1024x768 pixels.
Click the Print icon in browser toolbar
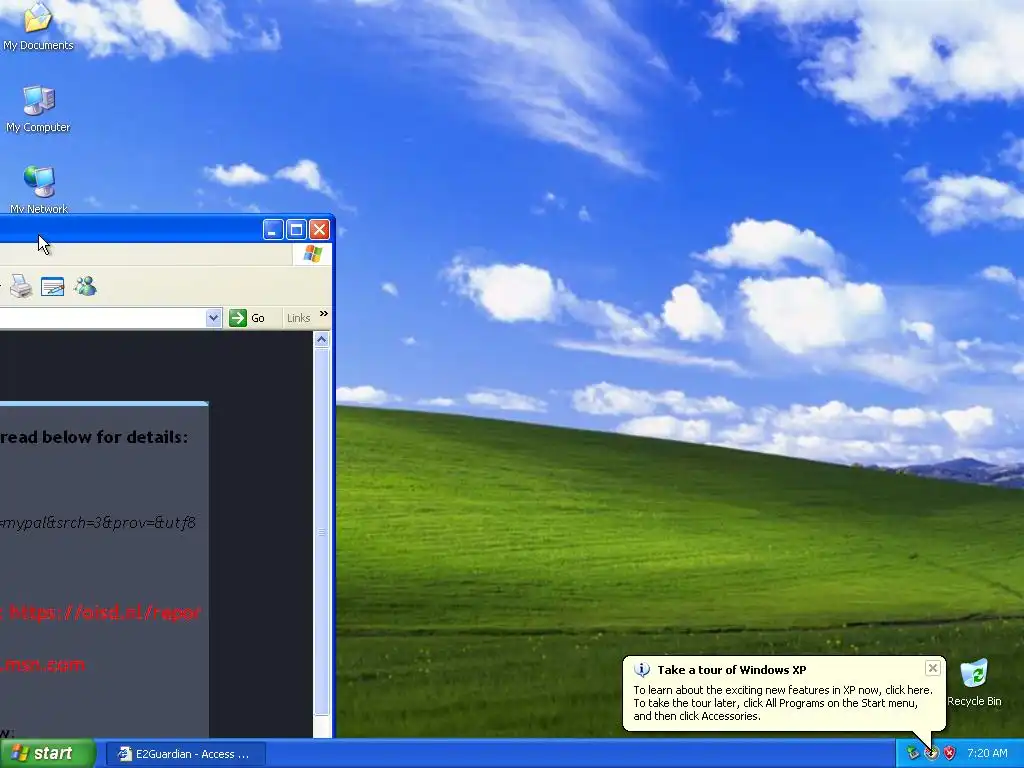click(x=21, y=286)
